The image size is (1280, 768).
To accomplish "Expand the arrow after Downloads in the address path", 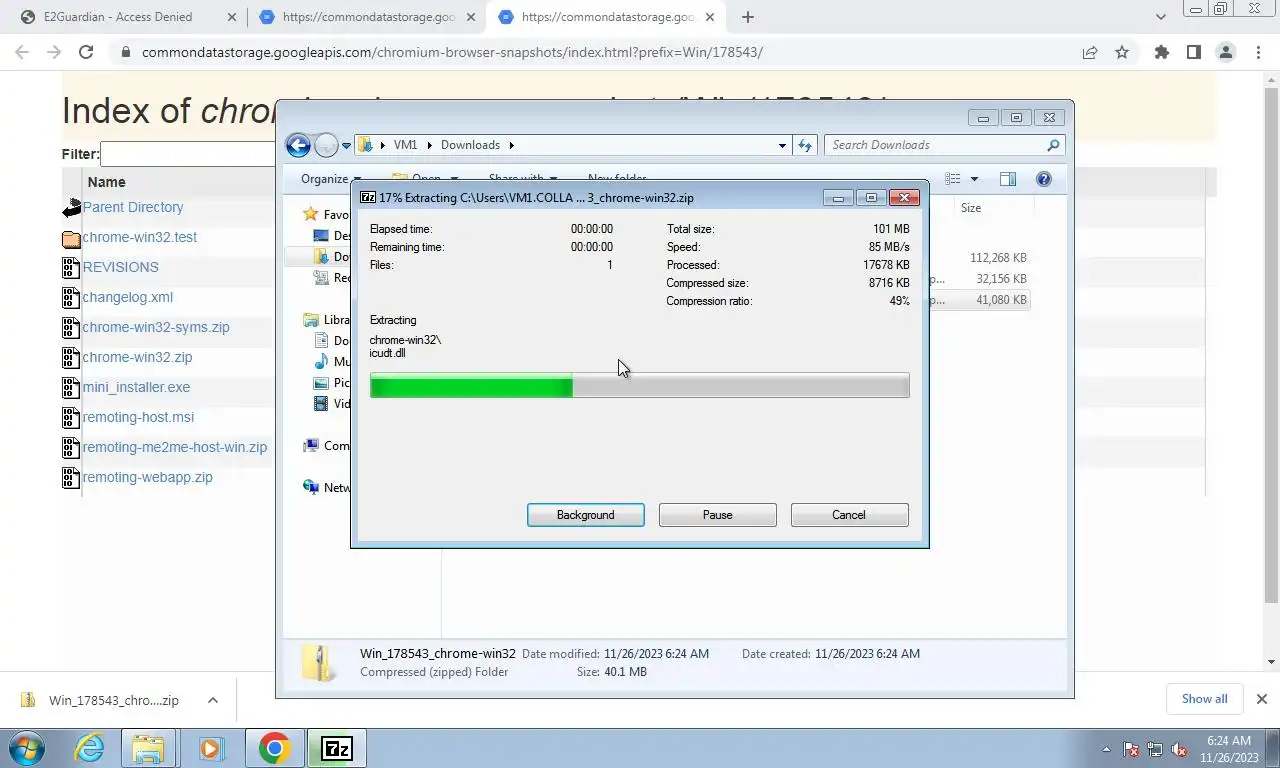I will [511, 145].
